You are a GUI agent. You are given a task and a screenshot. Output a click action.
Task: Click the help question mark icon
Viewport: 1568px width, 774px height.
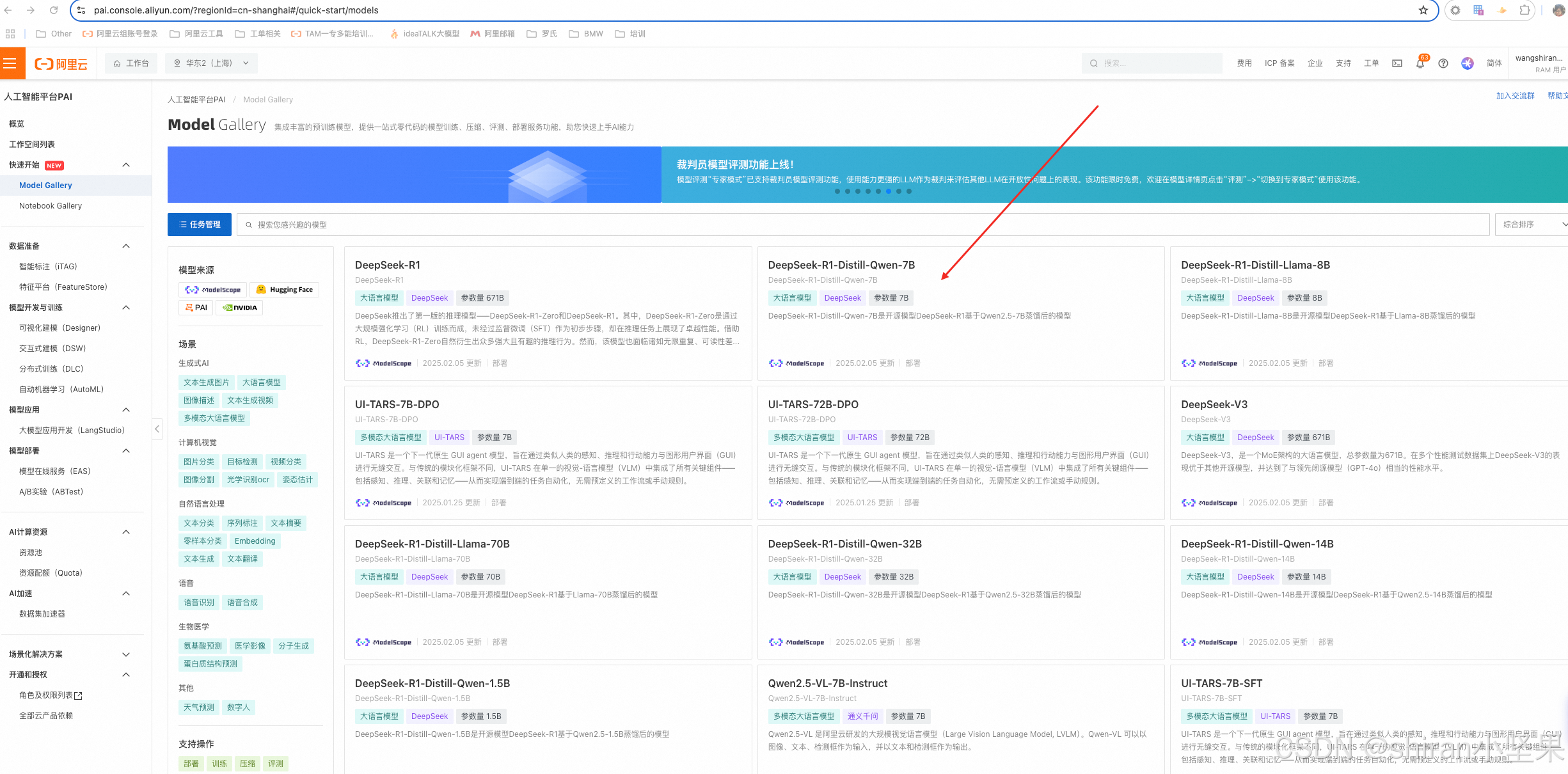click(x=1443, y=63)
